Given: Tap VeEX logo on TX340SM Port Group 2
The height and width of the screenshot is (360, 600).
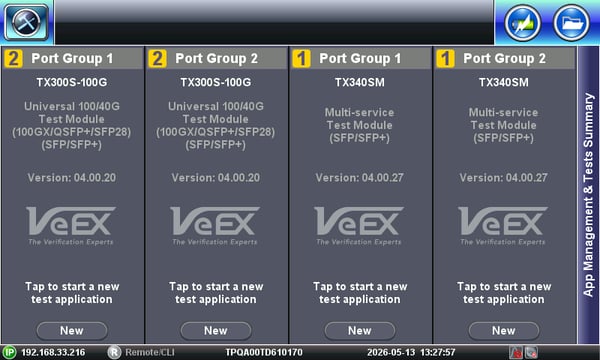Looking at the screenshot, I should (502, 226).
